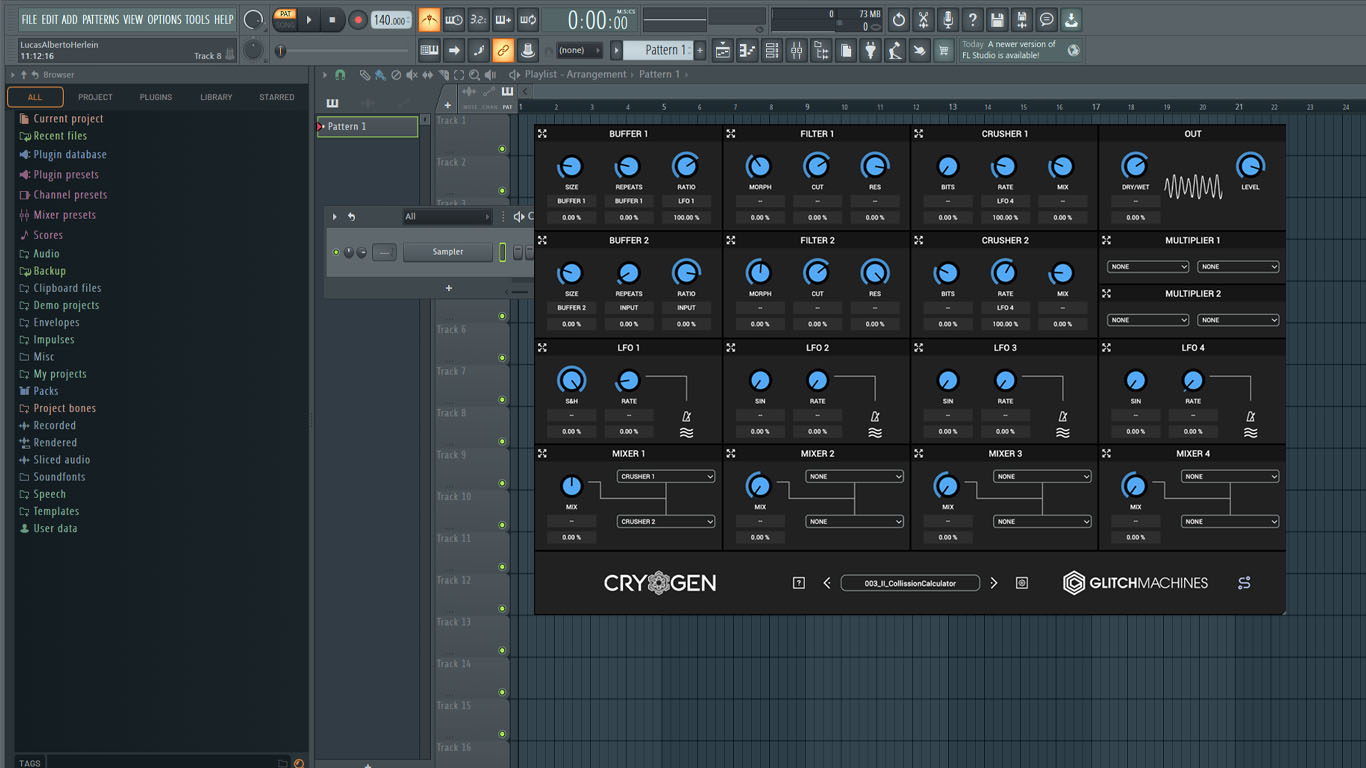
Task: Switch to the STARRED browser tab
Action: (277, 97)
